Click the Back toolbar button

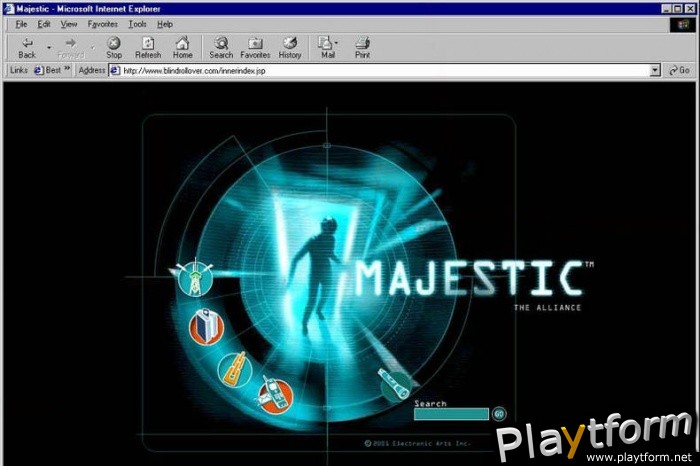point(27,48)
